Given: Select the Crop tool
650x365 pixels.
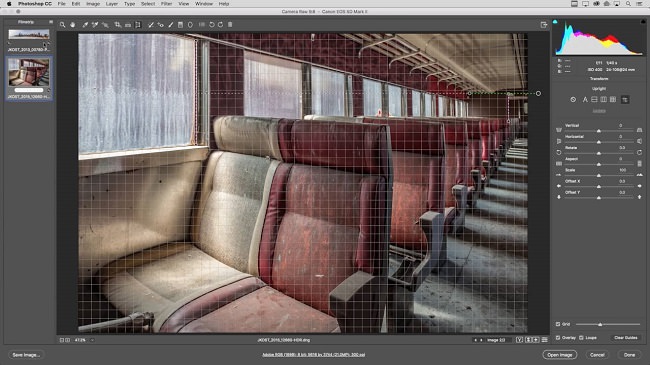Looking at the screenshot, I should (x=118, y=25).
